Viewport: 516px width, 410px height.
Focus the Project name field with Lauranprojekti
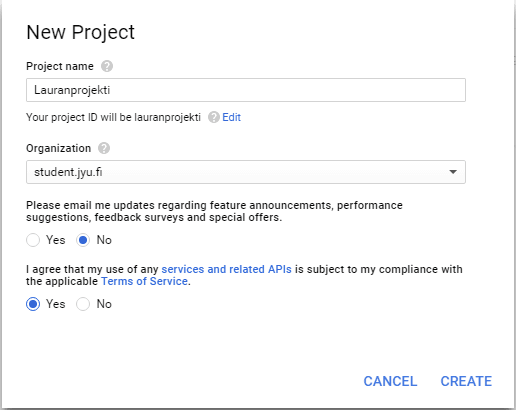[246, 90]
